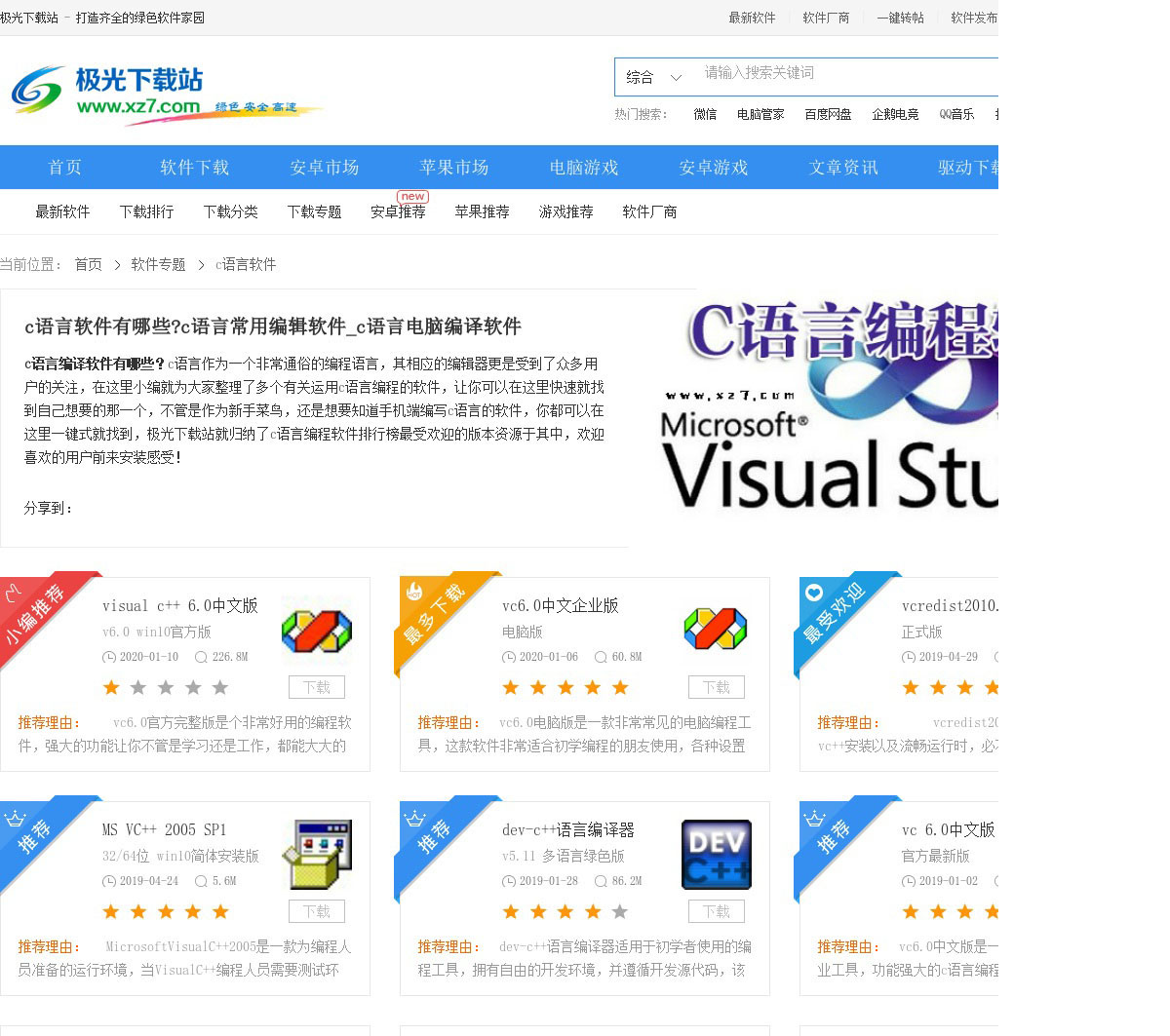Click hot search term QQ音乐
This screenshot has width=1170, height=1036.
(x=956, y=114)
